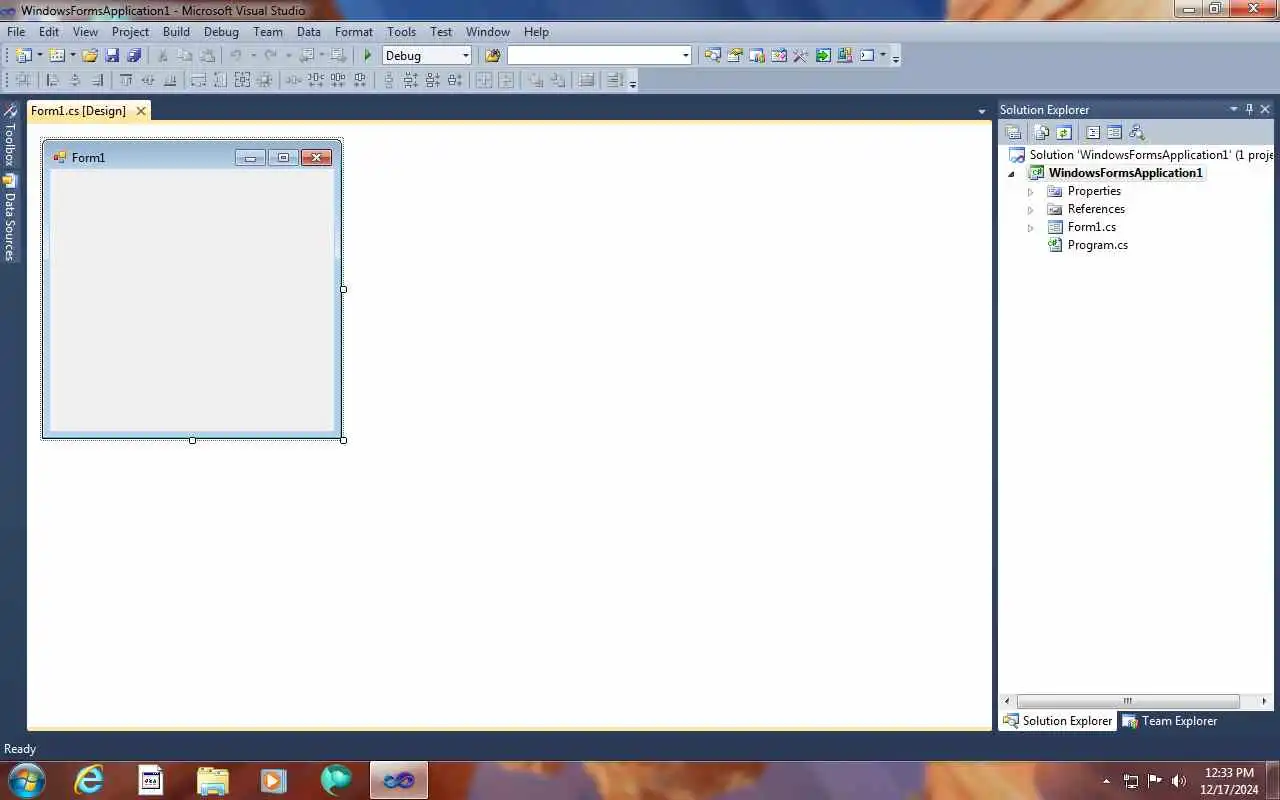Click the Bring to Front icon
The width and height of the screenshot is (1280, 800).
coord(536,80)
